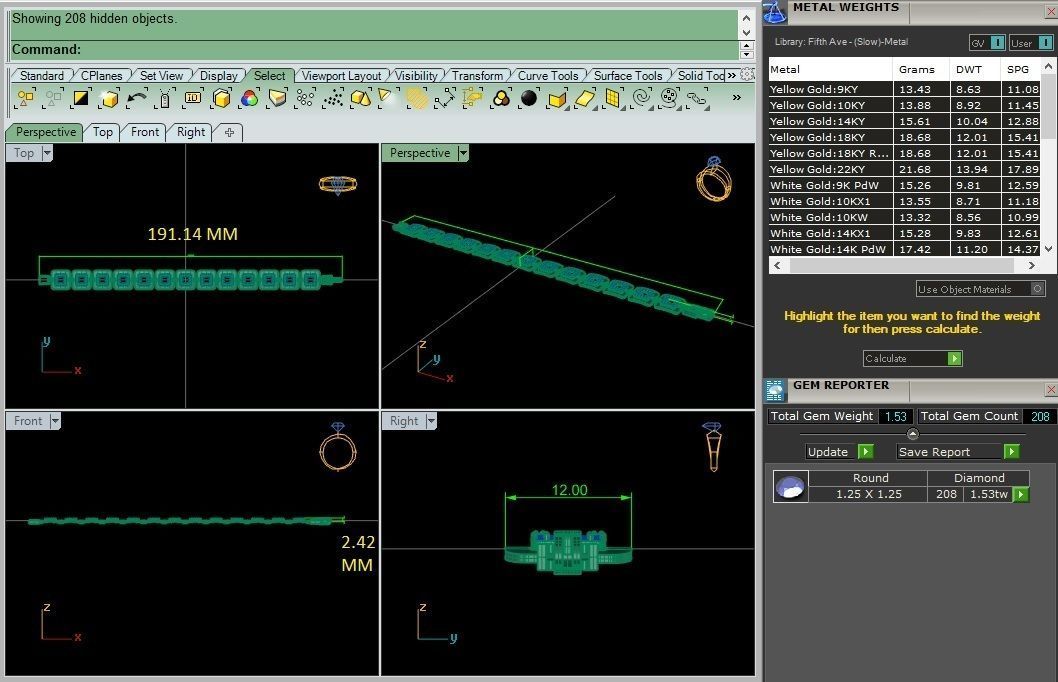The height and width of the screenshot is (682, 1058).
Task: Open the Metal Weights panel flask icon
Action: pyautogui.click(x=775, y=11)
